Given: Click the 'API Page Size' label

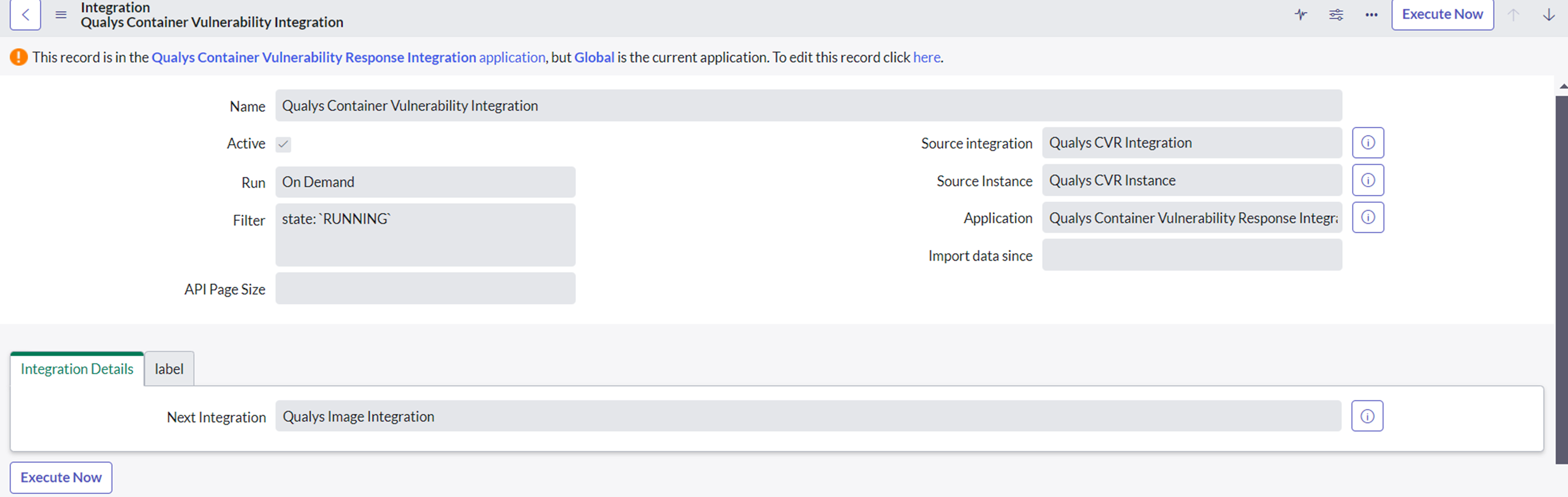Looking at the screenshot, I should [x=225, y=289].
